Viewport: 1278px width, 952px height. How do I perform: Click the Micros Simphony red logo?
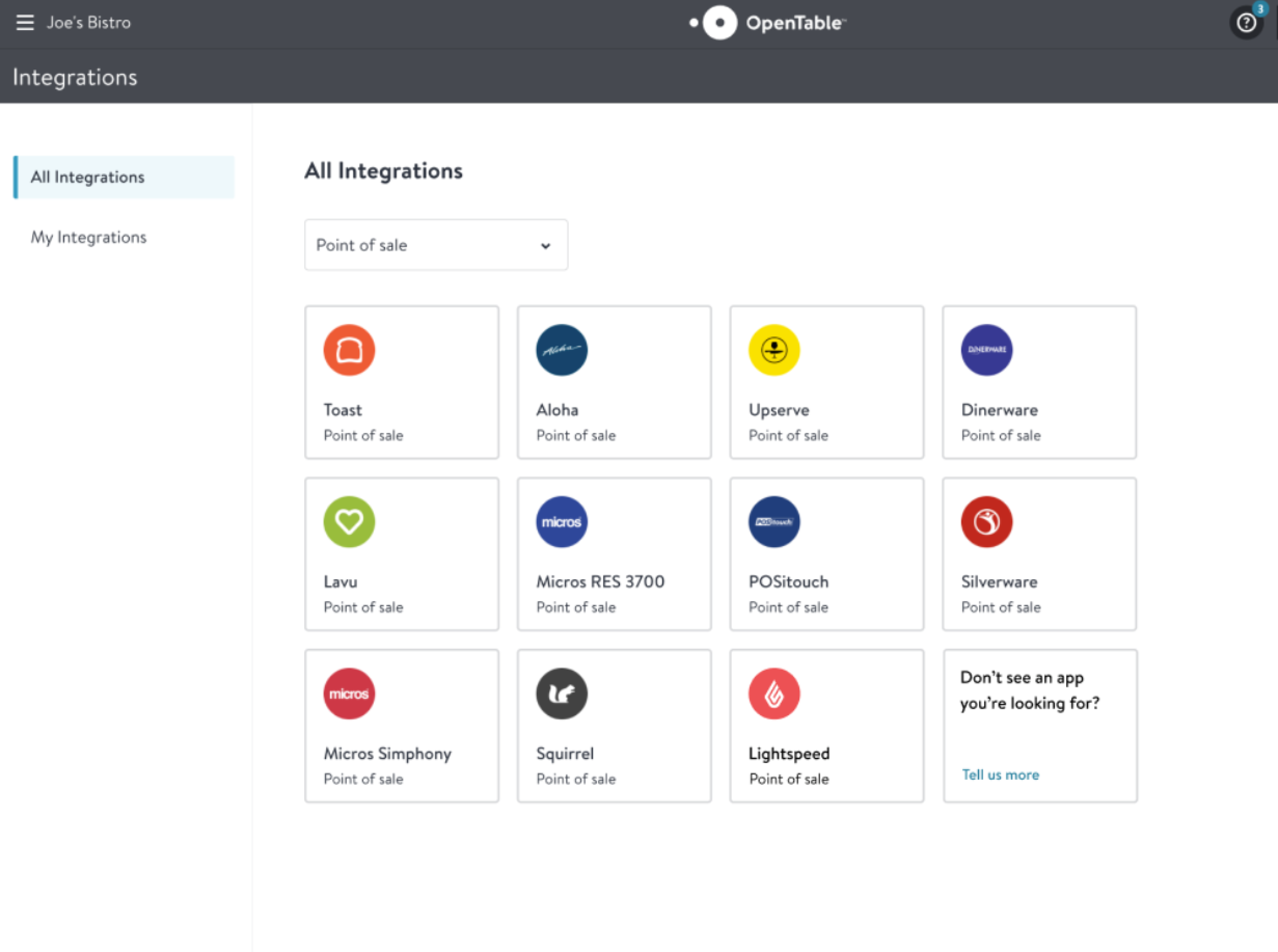[x=349, y=693]
